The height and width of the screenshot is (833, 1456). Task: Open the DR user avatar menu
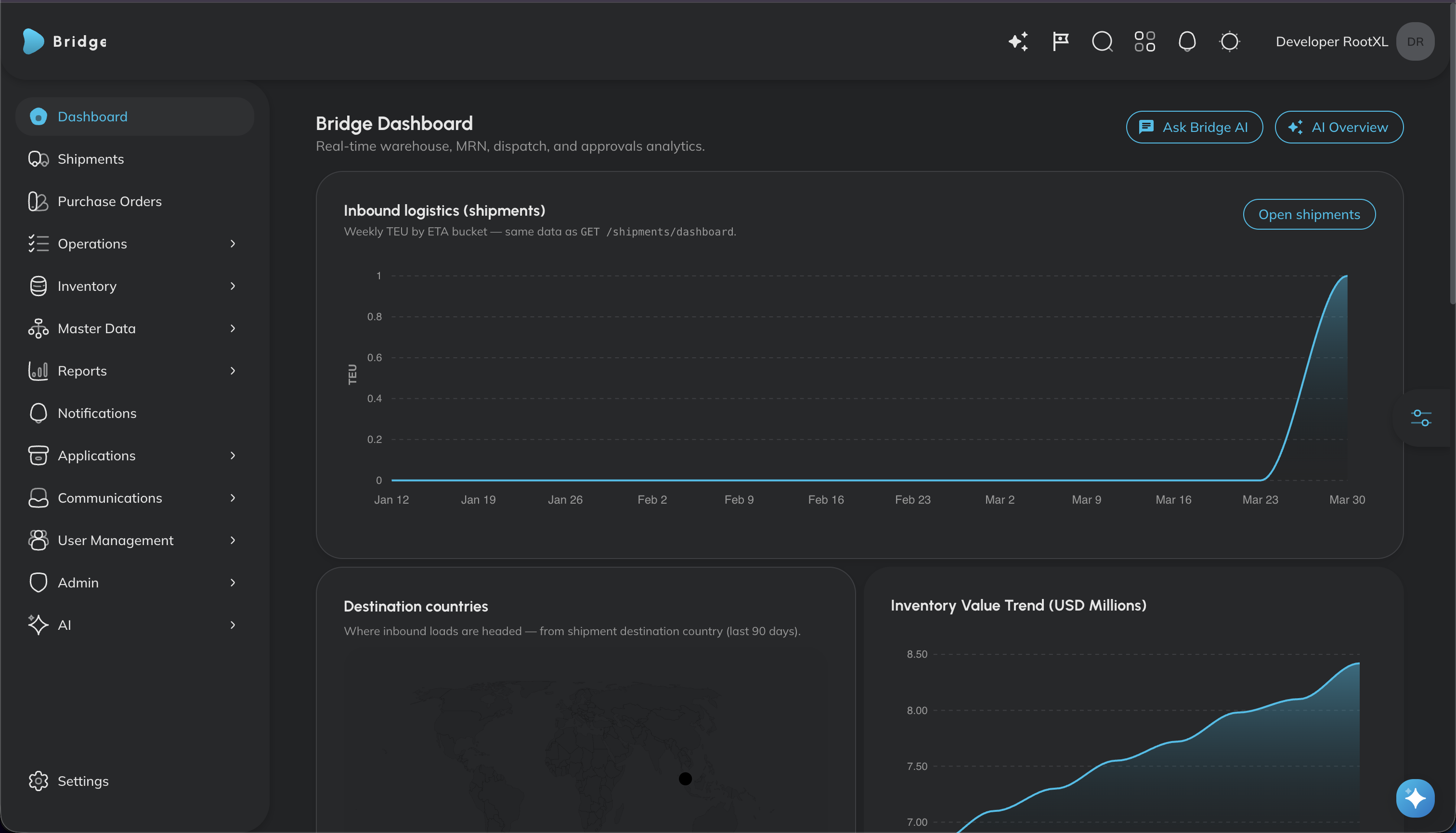[x=1415, y=42]
